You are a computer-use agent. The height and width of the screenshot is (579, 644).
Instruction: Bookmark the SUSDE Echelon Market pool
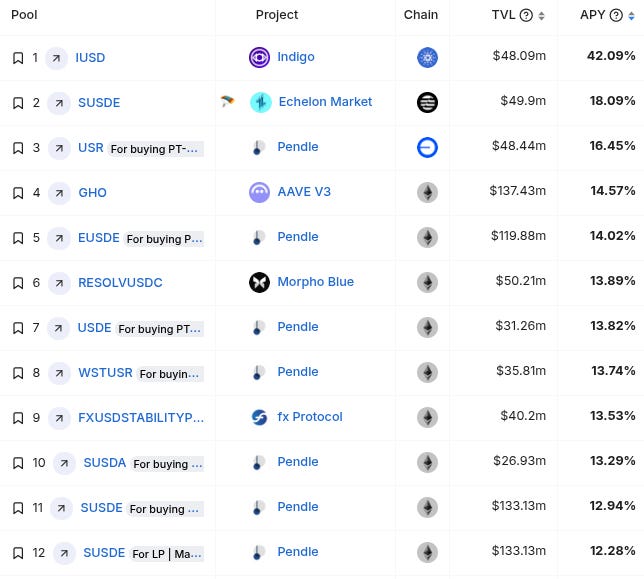tap(18, 103)
